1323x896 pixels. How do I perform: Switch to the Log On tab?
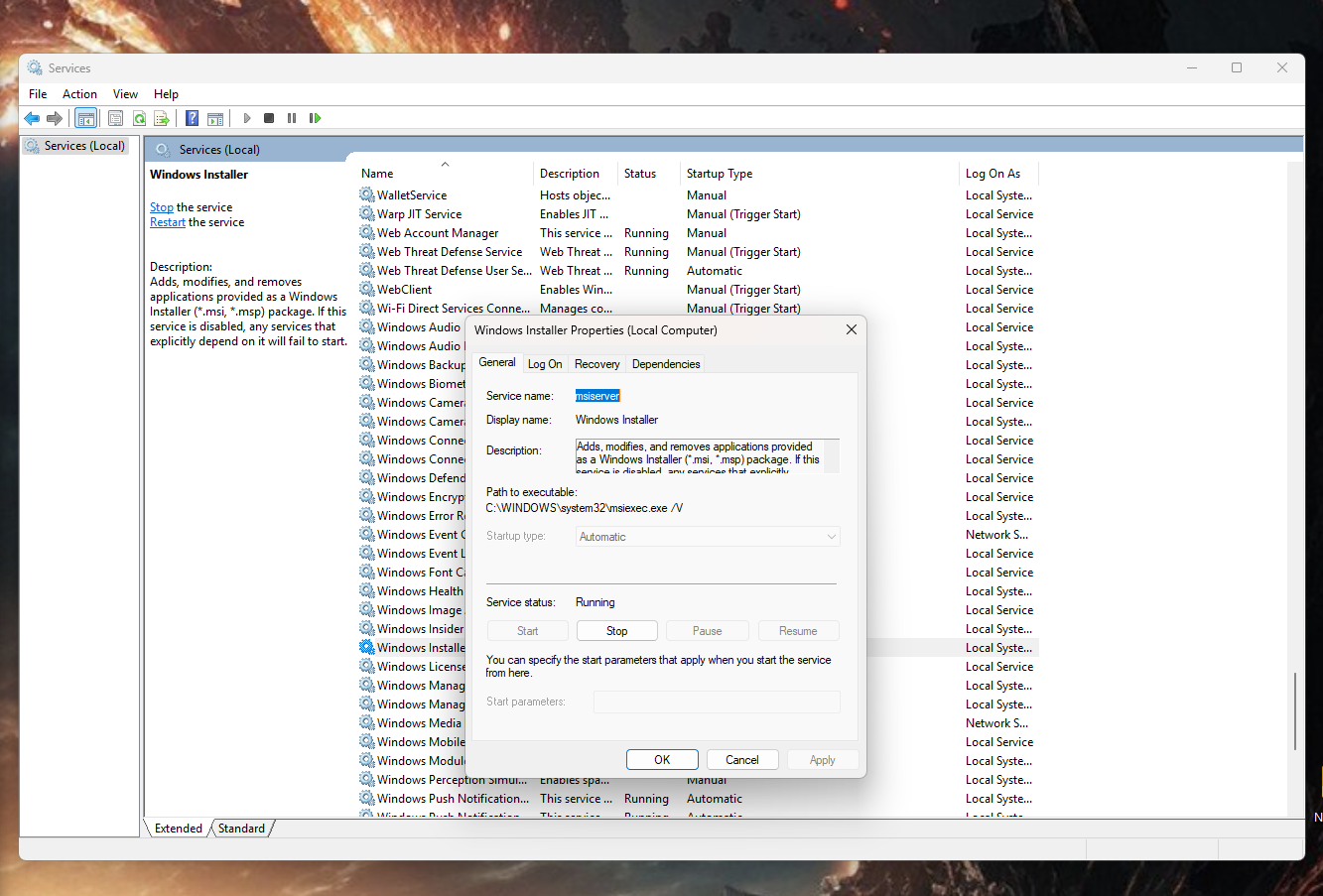(545, 364)
